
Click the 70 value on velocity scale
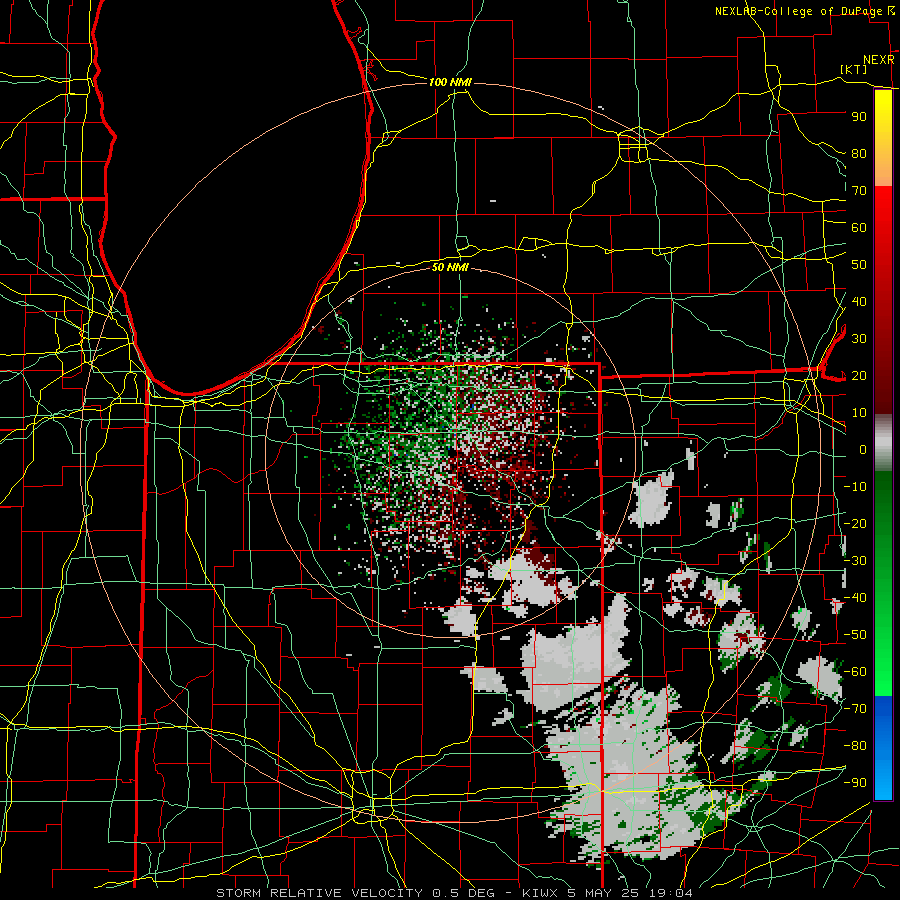[859, 191]
